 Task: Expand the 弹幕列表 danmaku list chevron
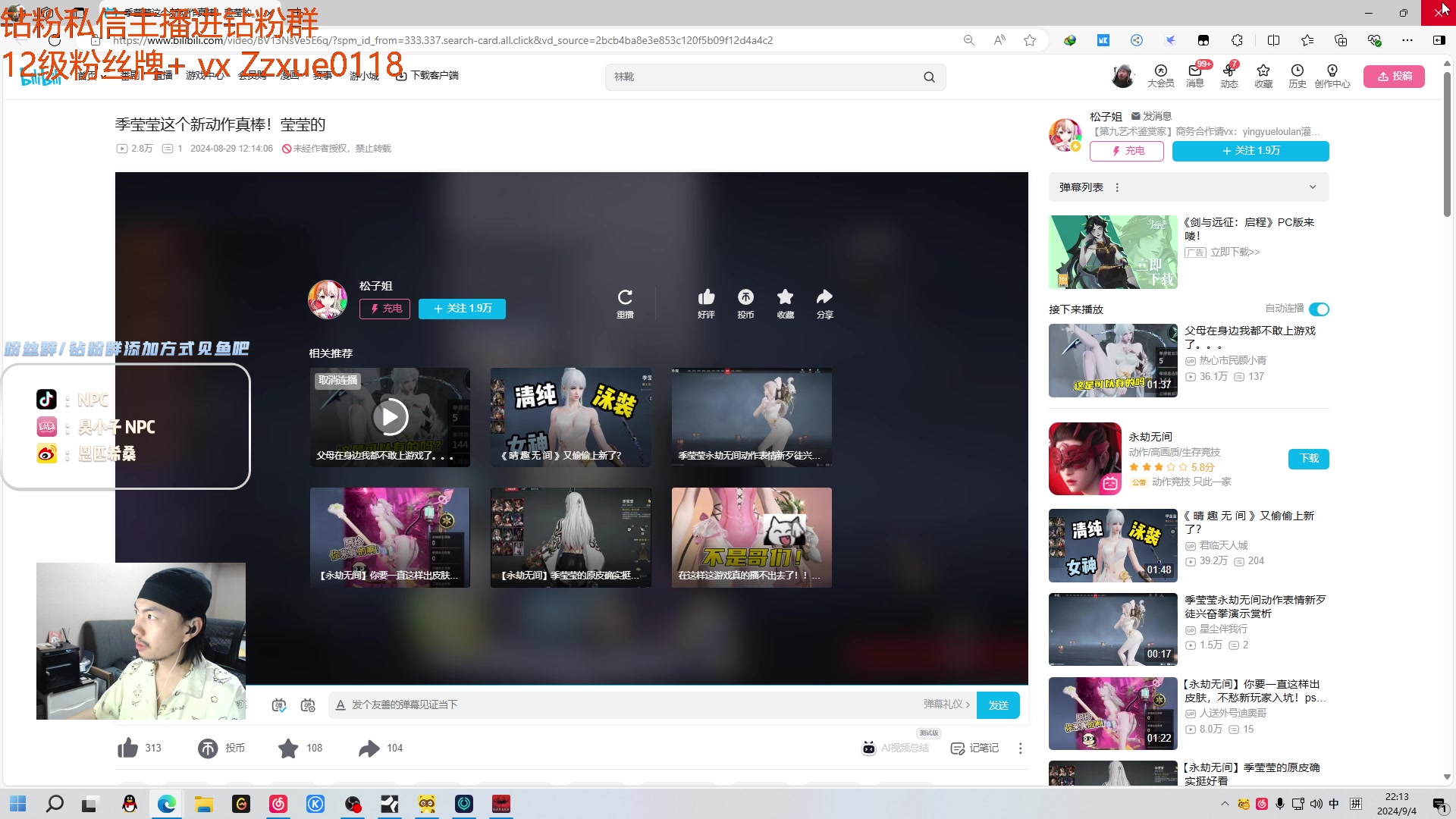1313,187
